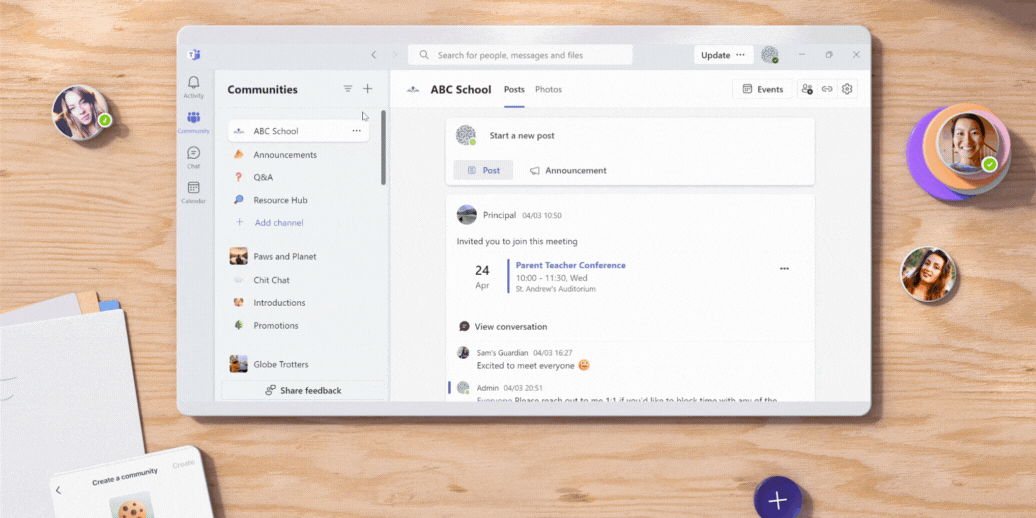Click the search field in the title bar

tap(520, 55)
